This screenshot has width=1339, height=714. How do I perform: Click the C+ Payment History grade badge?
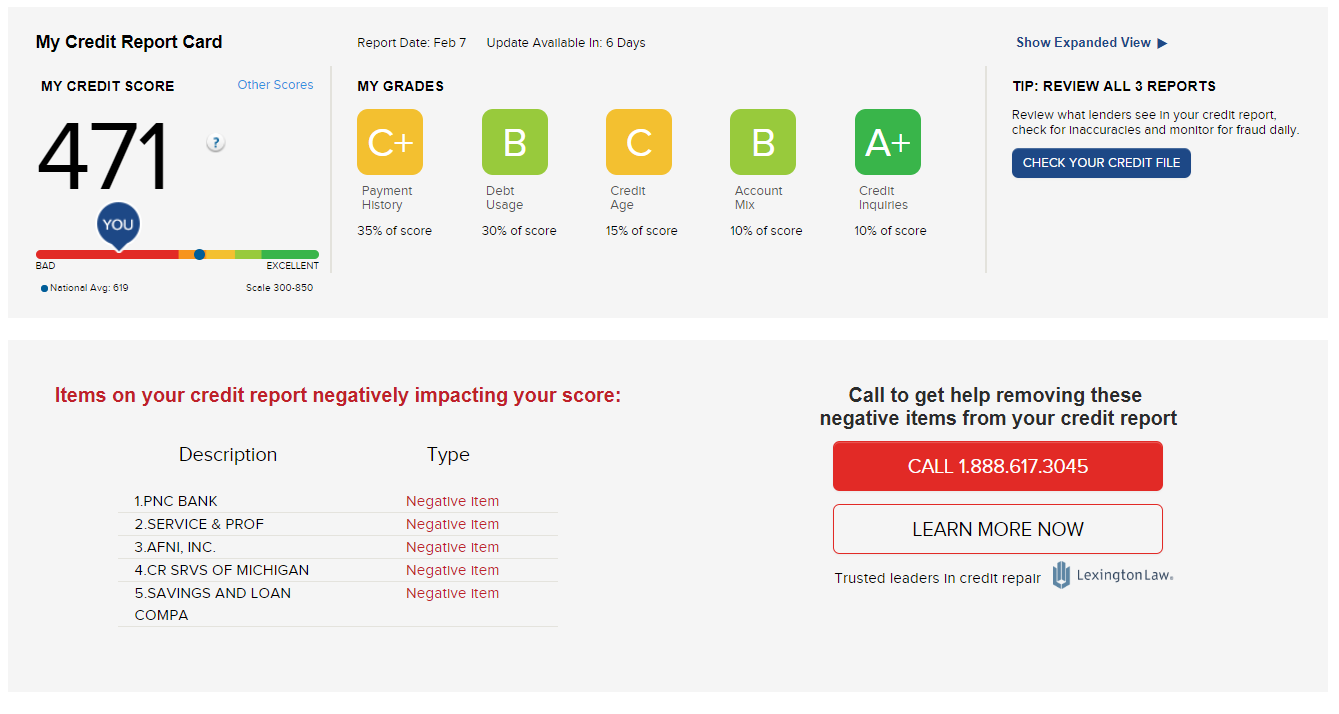pyautogui.click(x=389, y=142)
